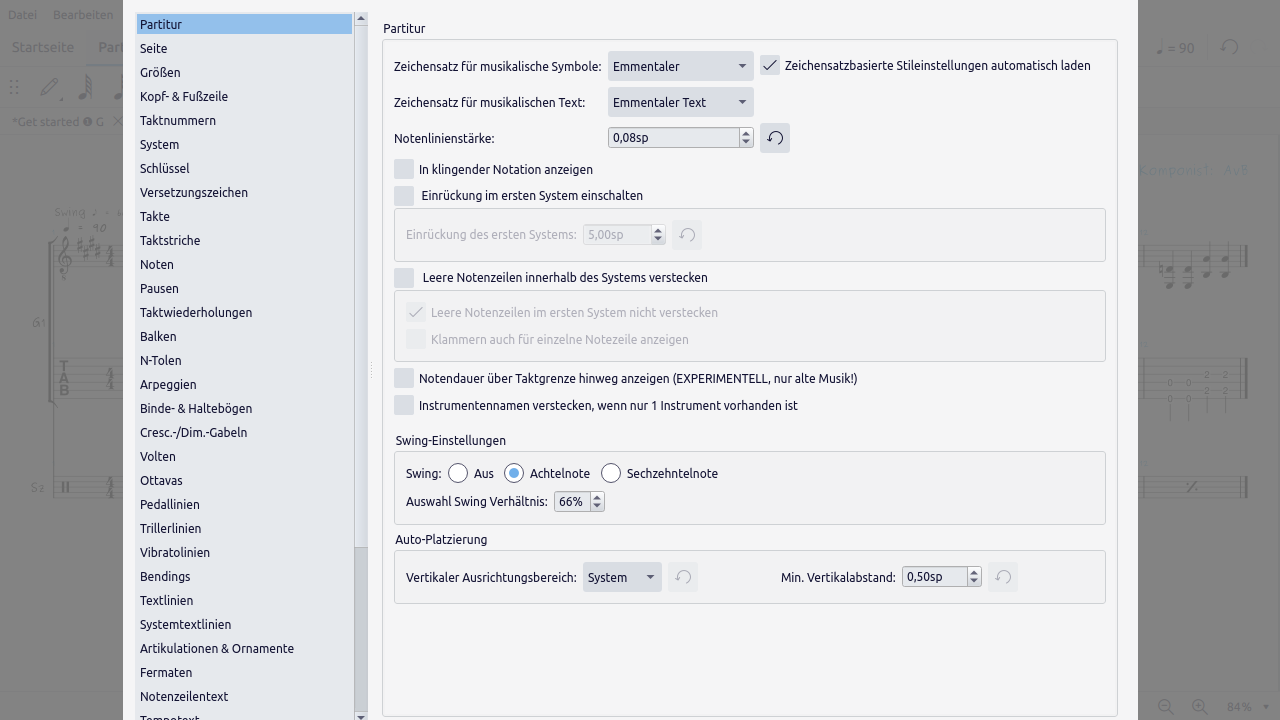
Task: Open the Schlüssel settings page
Action: point(165,169)
